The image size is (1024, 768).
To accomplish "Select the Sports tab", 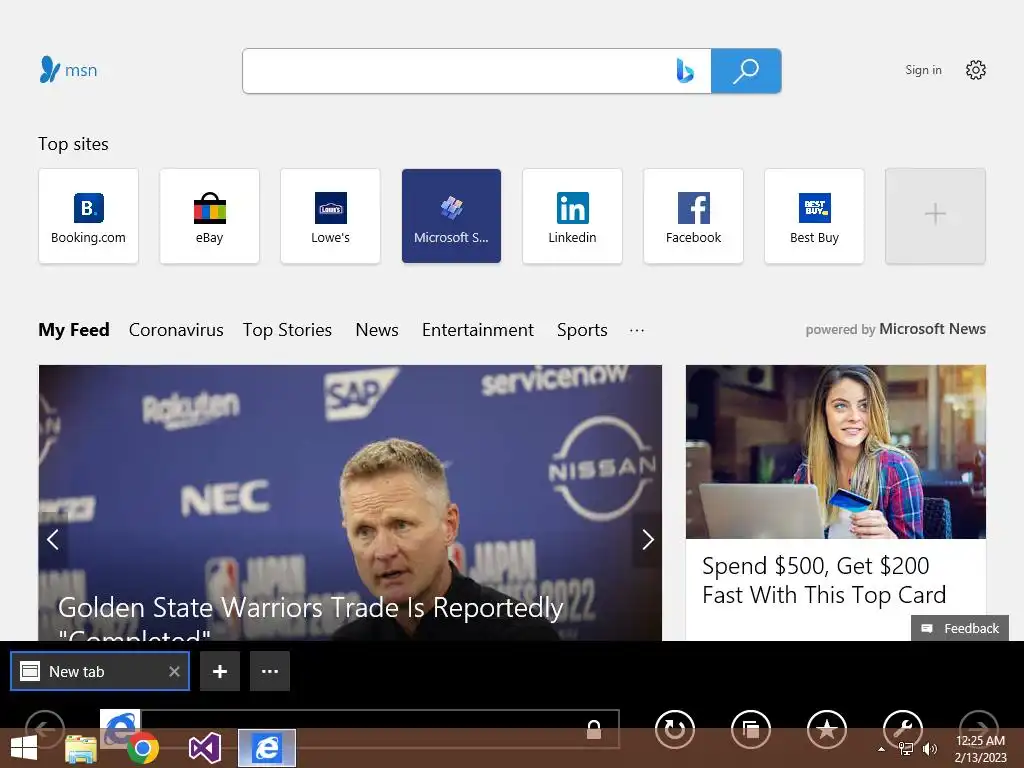I will point(583,330).
